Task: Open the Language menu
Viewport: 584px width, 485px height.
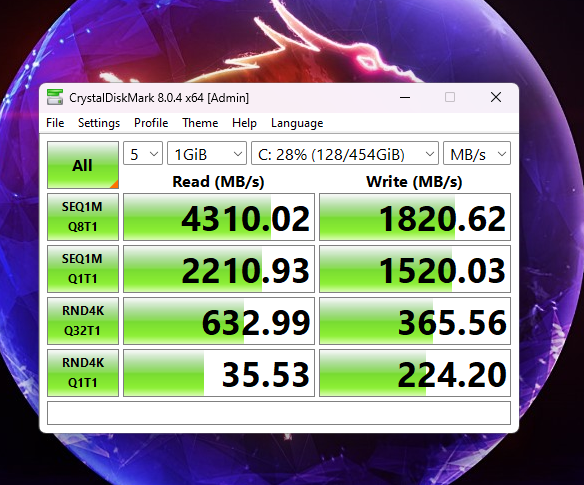Action: coord(297,123)
